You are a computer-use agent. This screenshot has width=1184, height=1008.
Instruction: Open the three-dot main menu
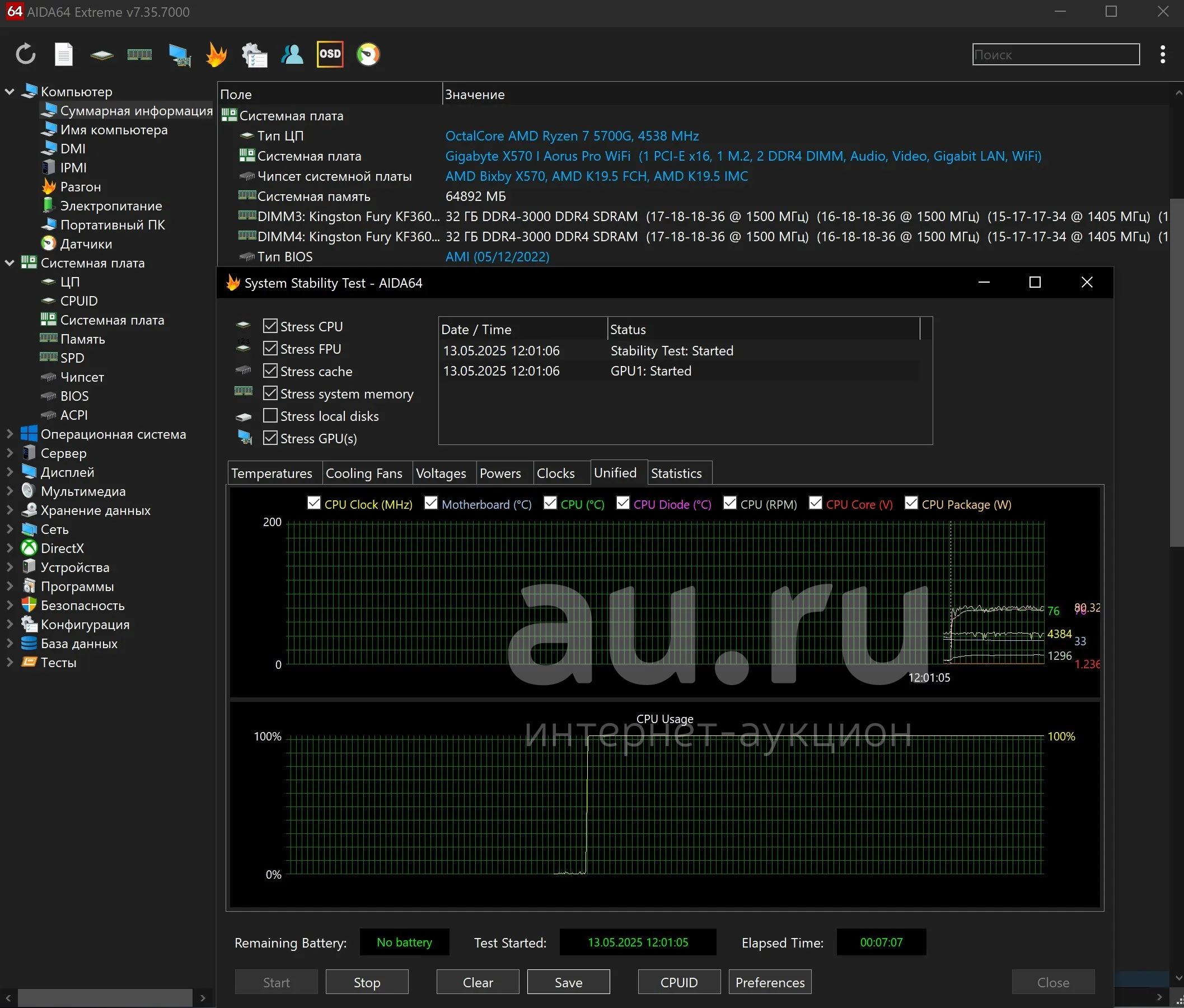tap(1162, 54)
